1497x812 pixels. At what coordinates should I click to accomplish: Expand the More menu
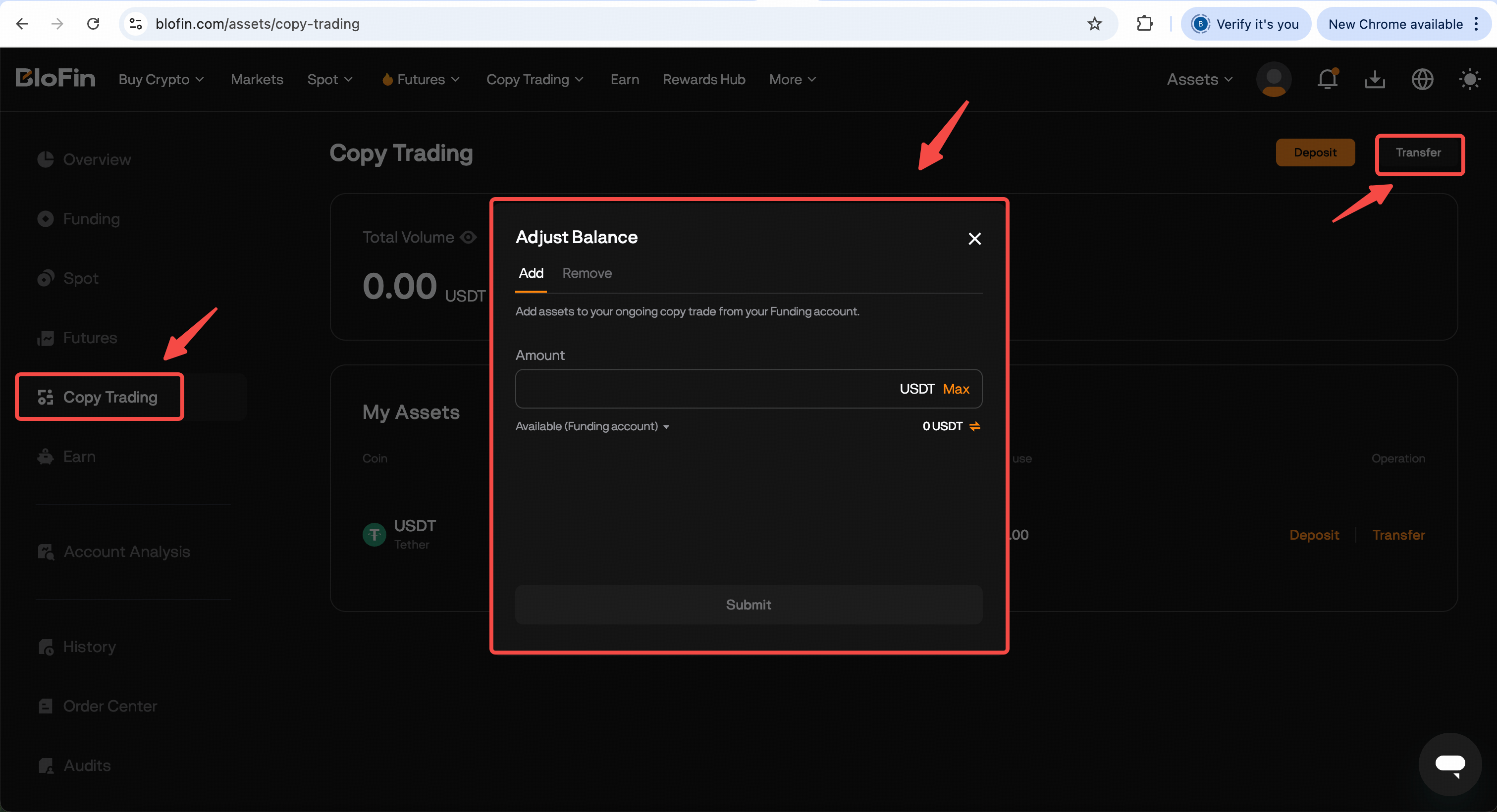pos(793,80)
